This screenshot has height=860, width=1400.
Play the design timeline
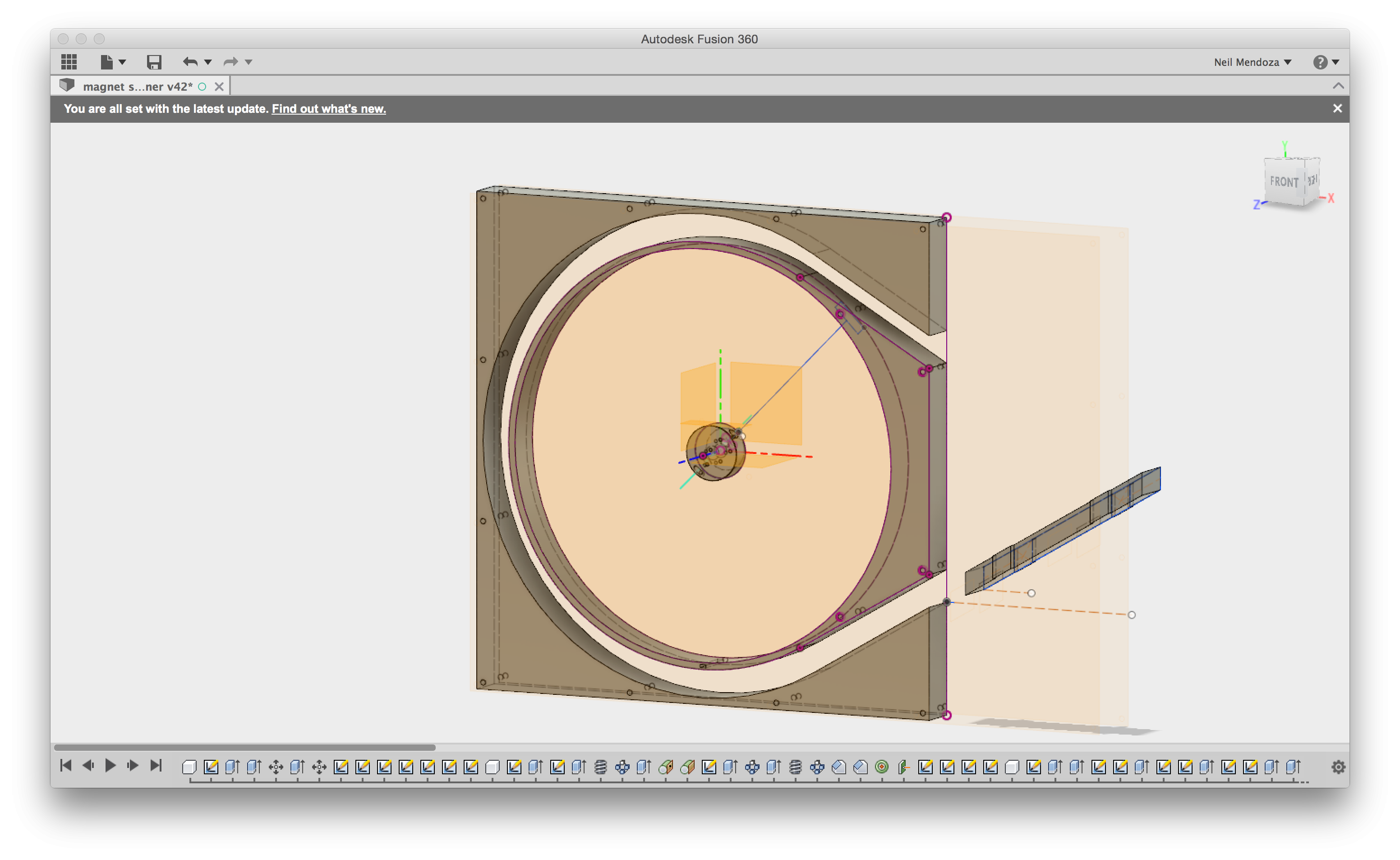point(110,766)
